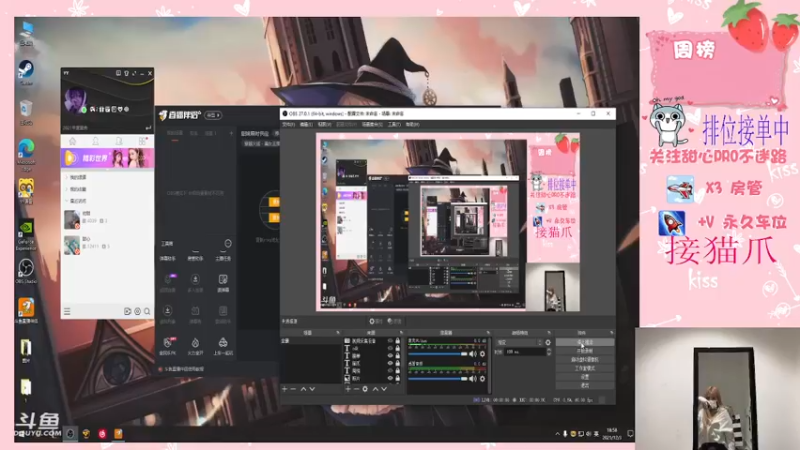Unlock the first text source
Viewport: 800px width, 450px height.
click(397, 348)
